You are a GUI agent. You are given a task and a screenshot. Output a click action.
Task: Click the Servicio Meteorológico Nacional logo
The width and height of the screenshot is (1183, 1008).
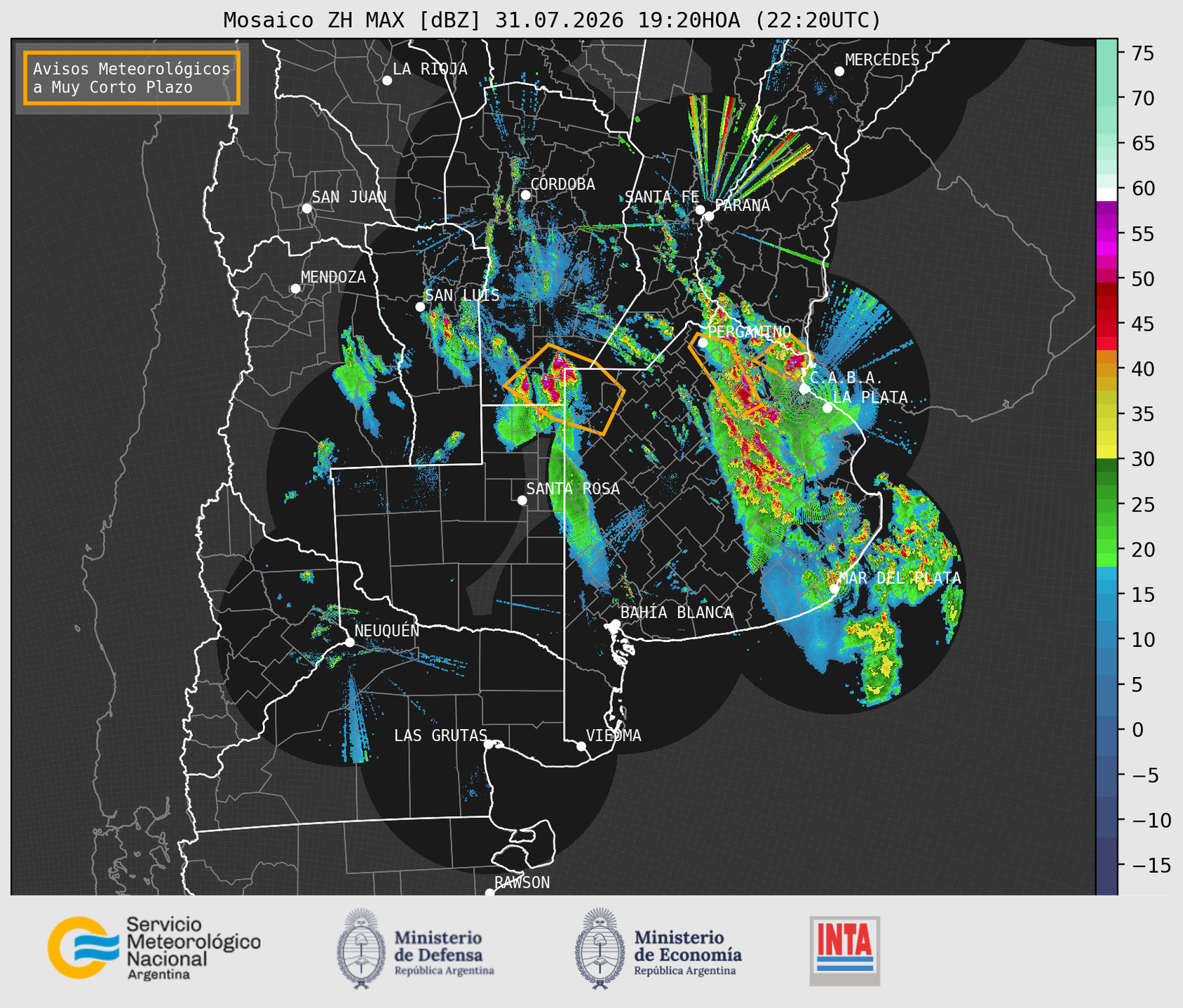tap(154, 948)
